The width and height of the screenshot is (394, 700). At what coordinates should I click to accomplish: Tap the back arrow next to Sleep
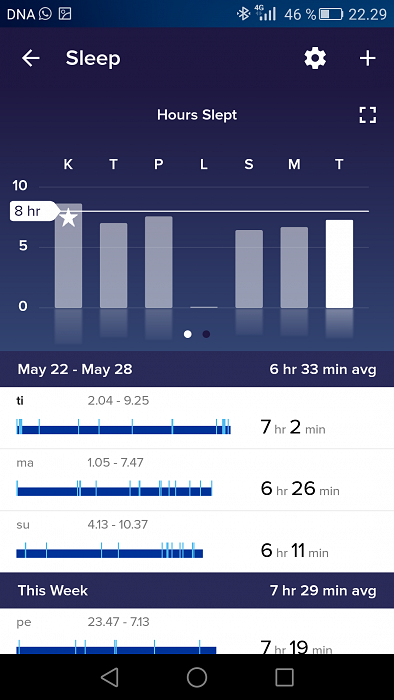(31, 58)
